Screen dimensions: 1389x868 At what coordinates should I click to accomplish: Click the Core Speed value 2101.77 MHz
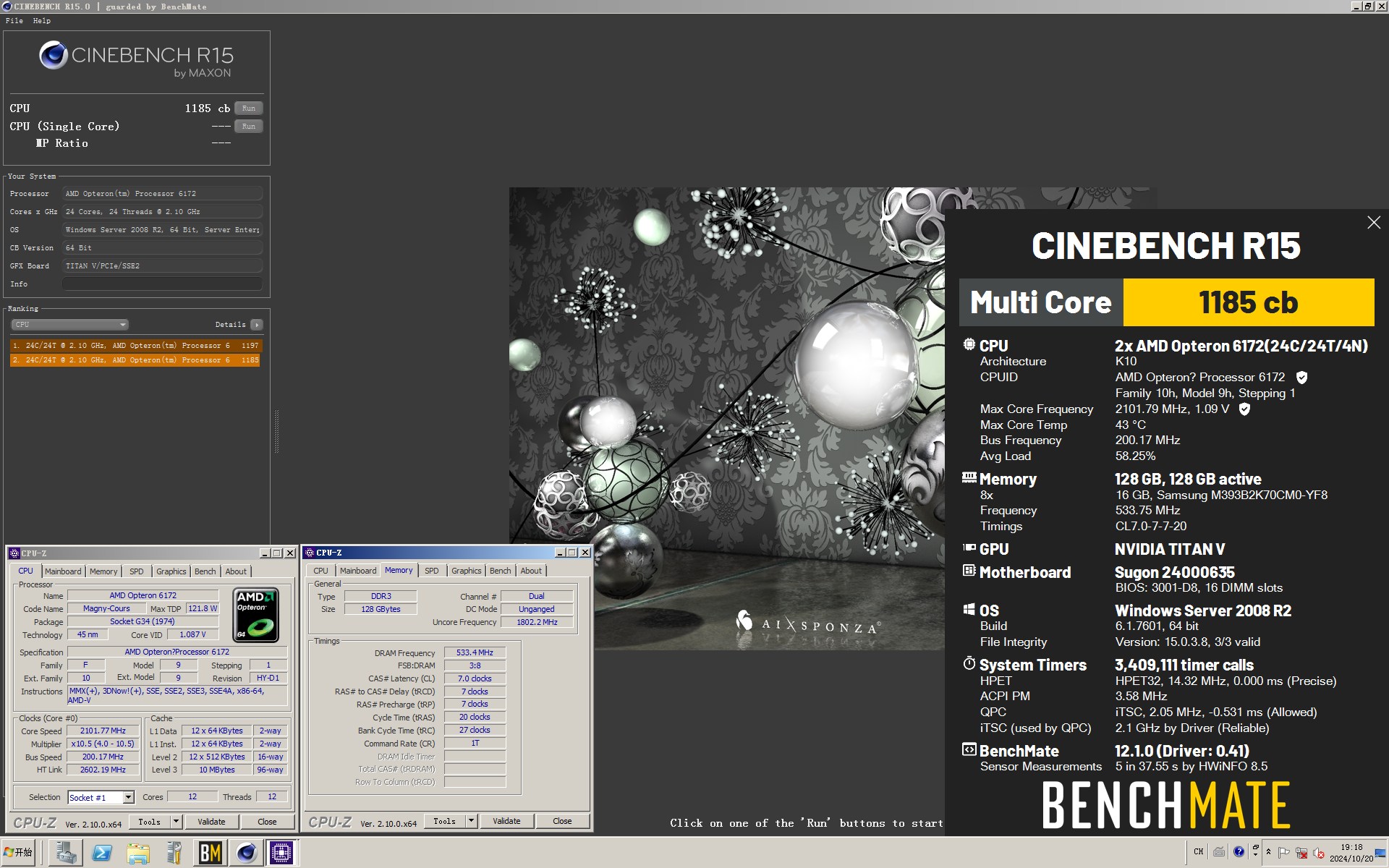[x=103, y=731]
